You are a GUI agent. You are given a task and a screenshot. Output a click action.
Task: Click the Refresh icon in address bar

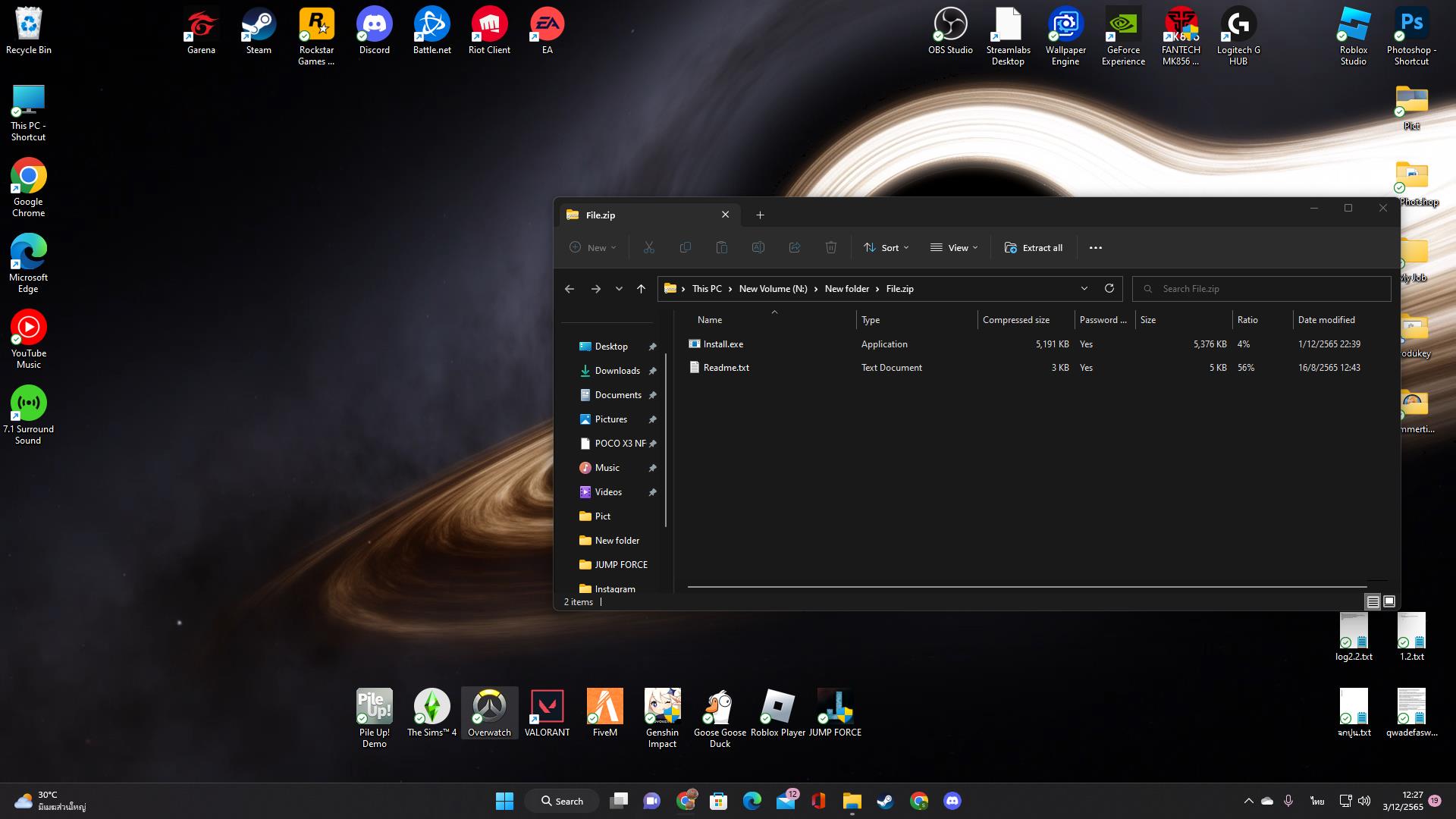click(x=1109, y=289)
